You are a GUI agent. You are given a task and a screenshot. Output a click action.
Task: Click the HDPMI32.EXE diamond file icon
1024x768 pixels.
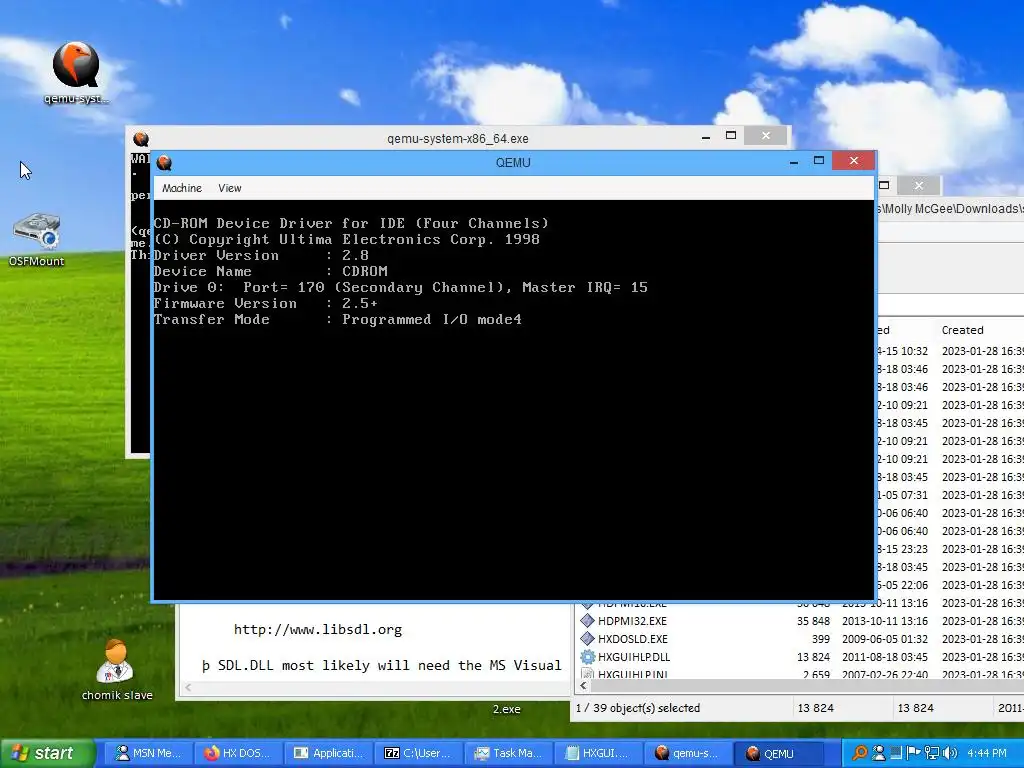point(587,621)
